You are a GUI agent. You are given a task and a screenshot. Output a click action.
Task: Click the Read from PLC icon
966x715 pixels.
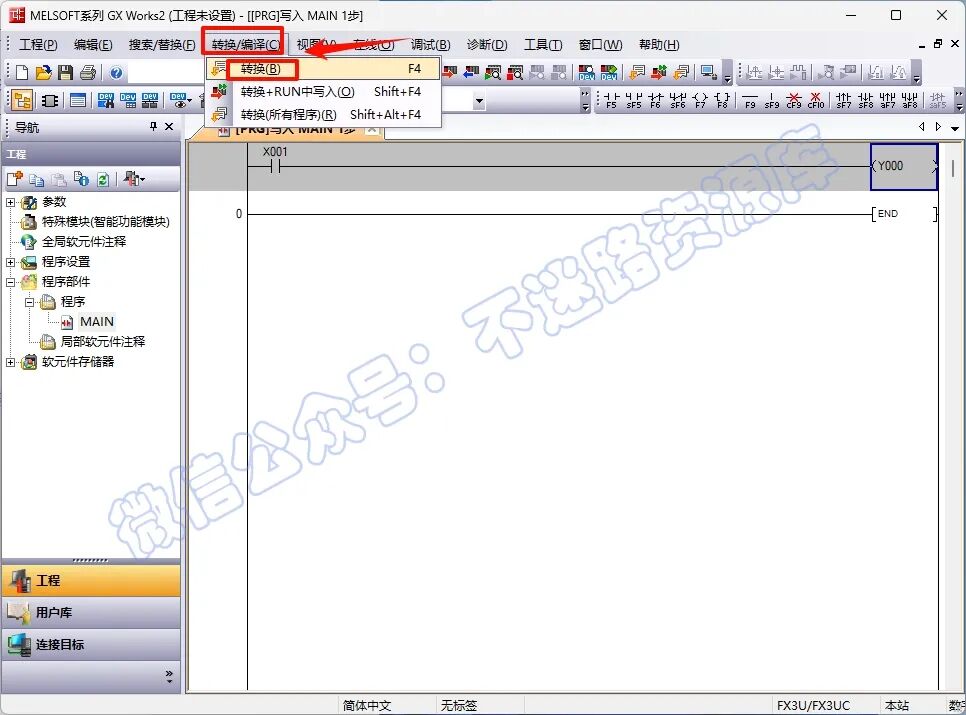click(x=471, y=73)
